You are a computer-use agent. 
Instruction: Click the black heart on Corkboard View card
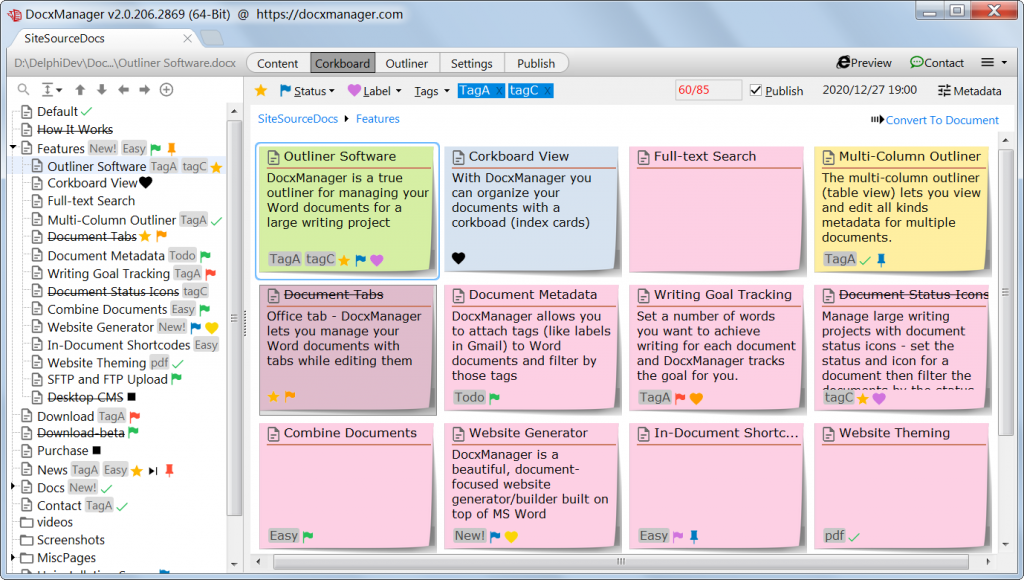click(x=458, y=258)
